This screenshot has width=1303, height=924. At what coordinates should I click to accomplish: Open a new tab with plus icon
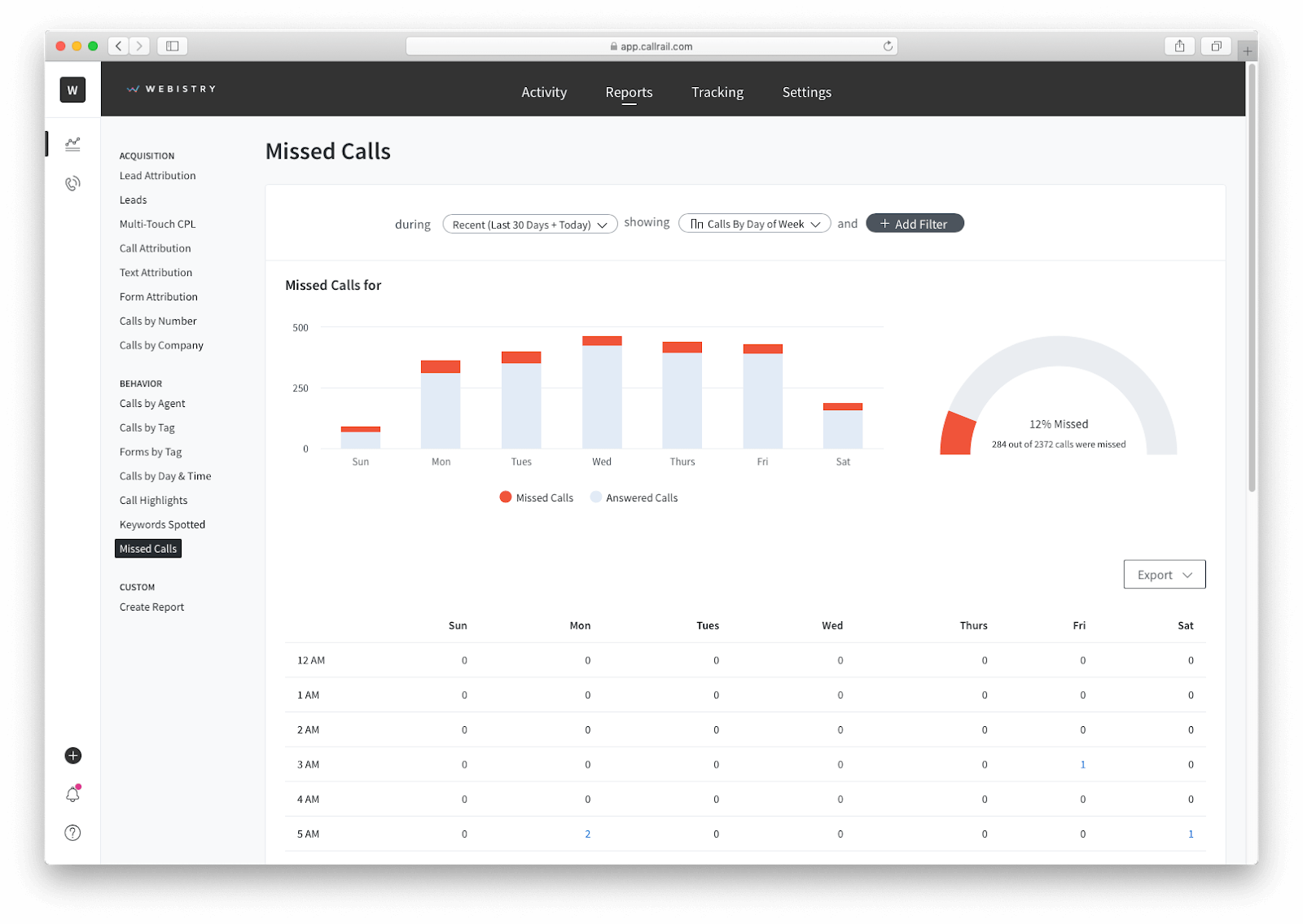pyautogui.click(x=1247, y=51)
